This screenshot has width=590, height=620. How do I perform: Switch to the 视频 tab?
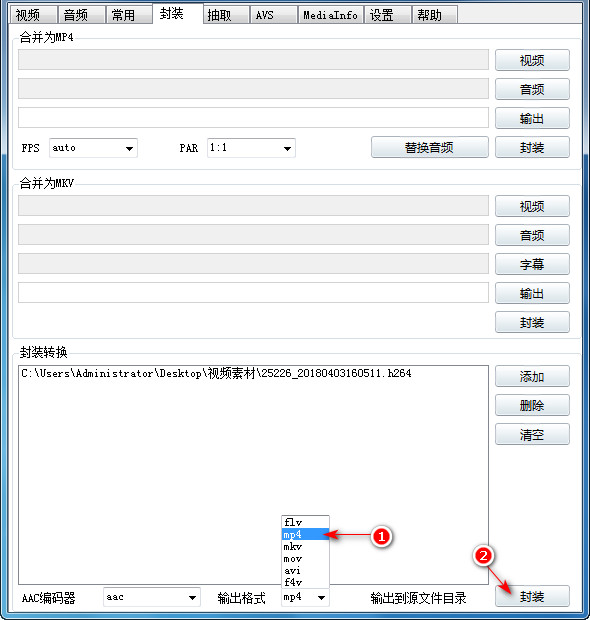(33, 15)
